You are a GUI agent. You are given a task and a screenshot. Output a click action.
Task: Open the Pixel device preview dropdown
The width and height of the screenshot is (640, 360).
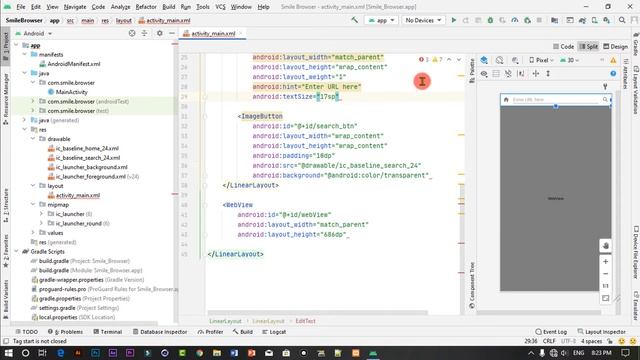[541, 60]
